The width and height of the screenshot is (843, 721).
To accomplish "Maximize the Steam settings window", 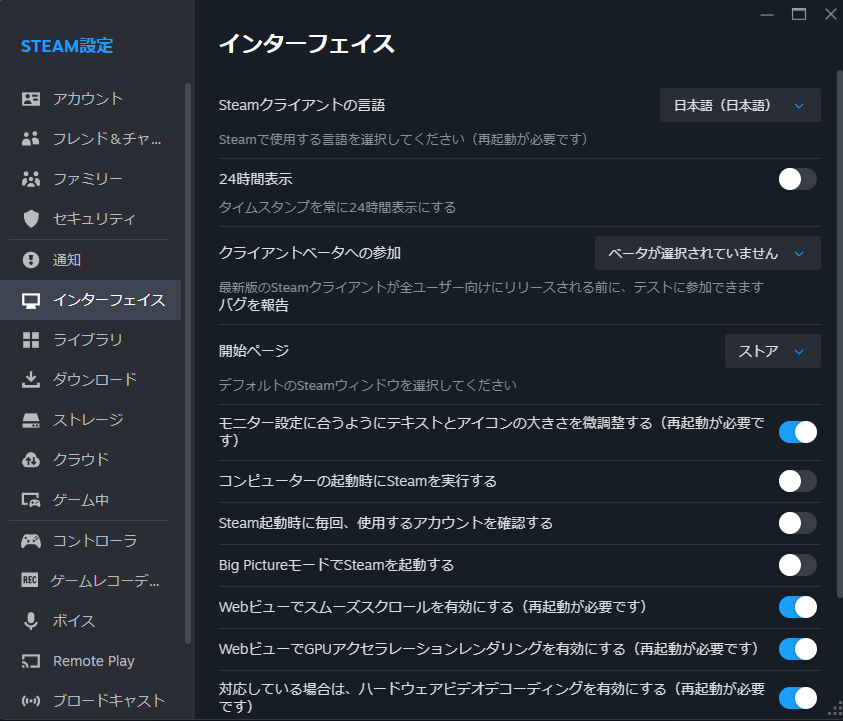I will (799, 15).
